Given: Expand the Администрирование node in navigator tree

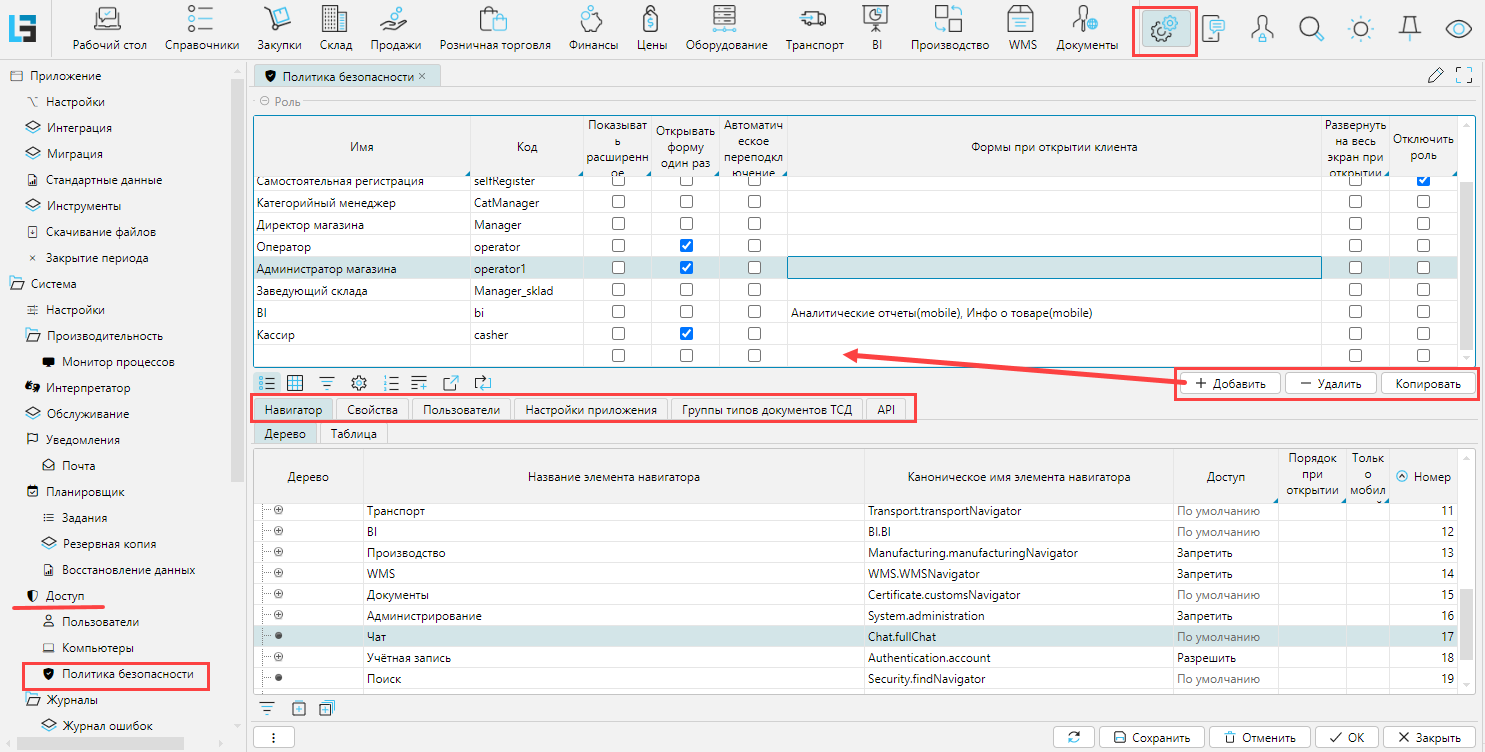Looking at the screenshot, I should (278, 615).
